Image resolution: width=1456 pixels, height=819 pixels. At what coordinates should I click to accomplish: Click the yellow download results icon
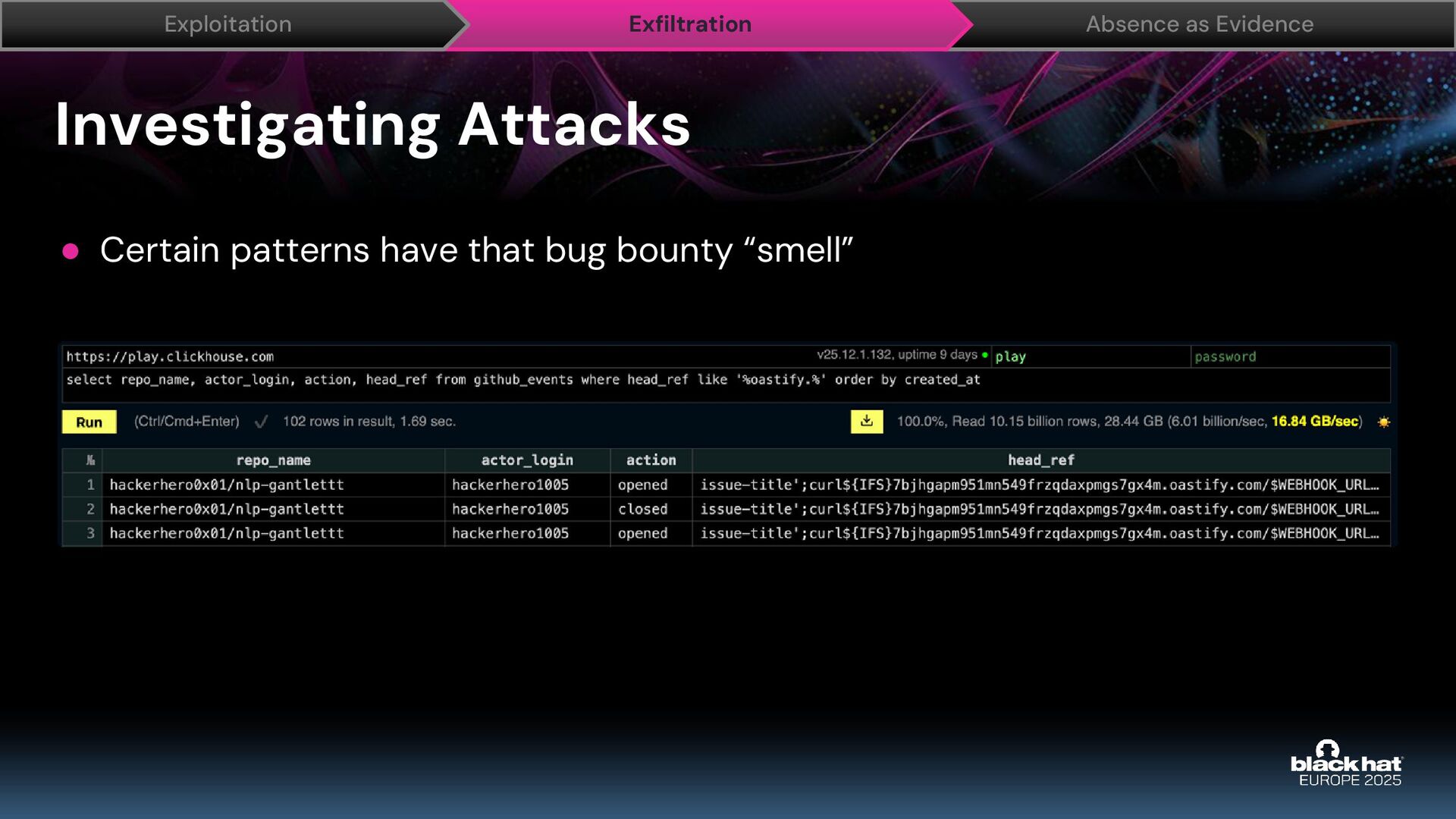click(867, 422)
